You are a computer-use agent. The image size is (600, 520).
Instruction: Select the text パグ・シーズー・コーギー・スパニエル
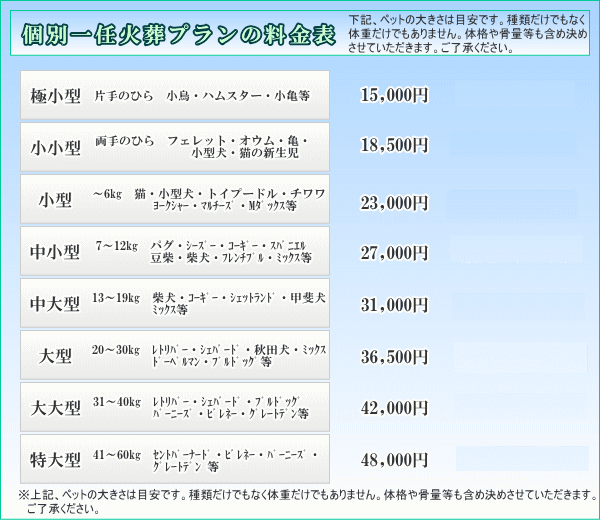point(228,246)
